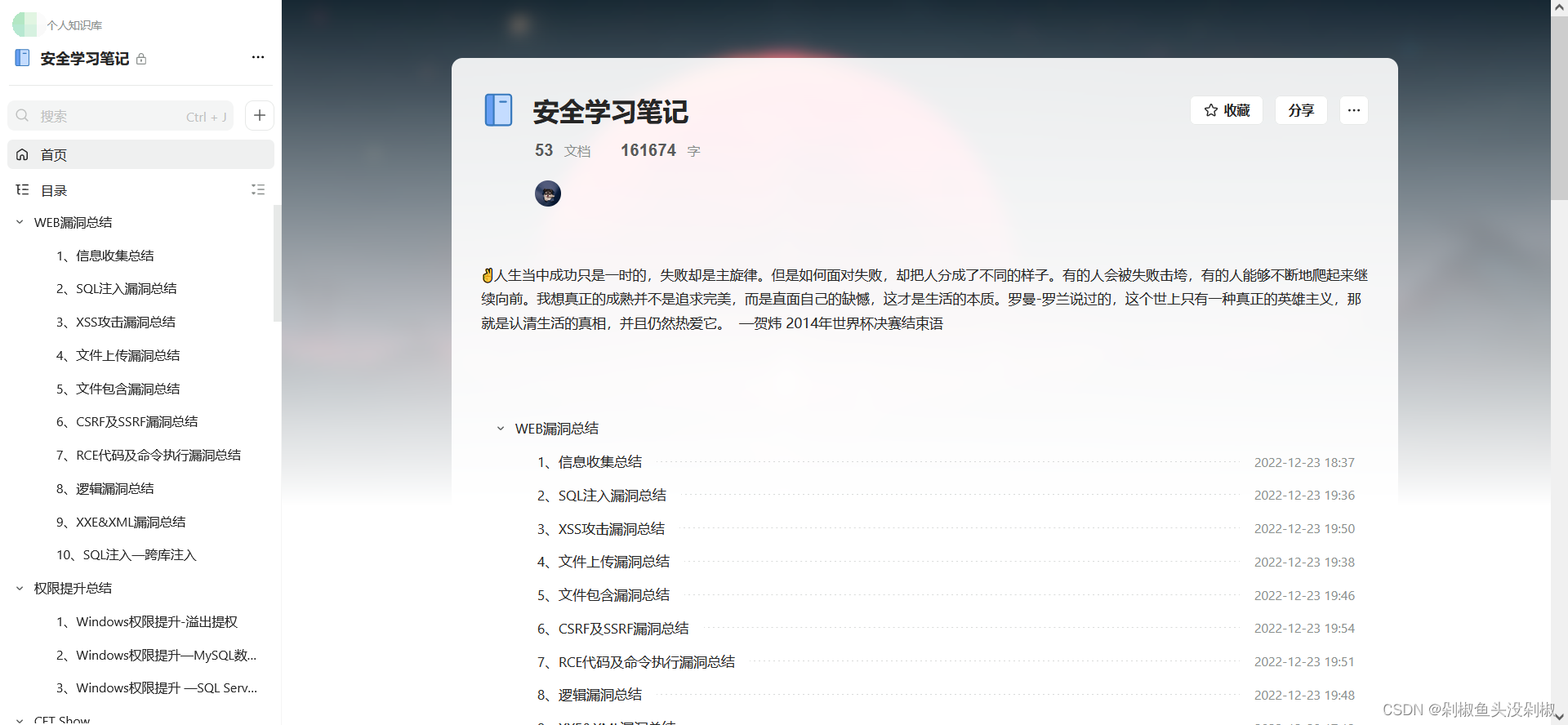1568x725 pixels.
Task: Open the header card more (…) button
Action: coord(1354,110)
